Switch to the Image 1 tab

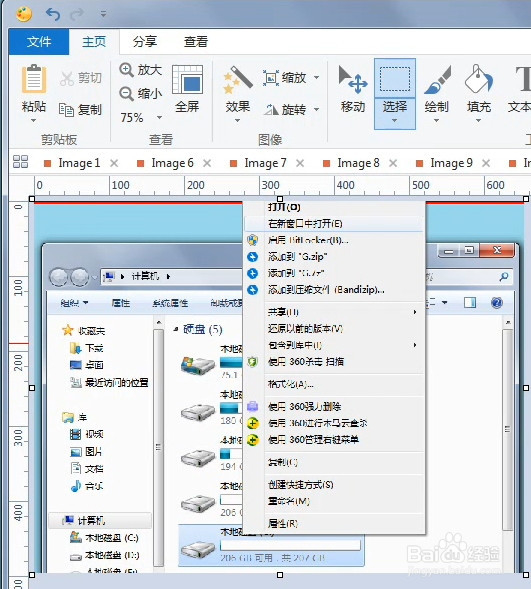click(79, 163)
